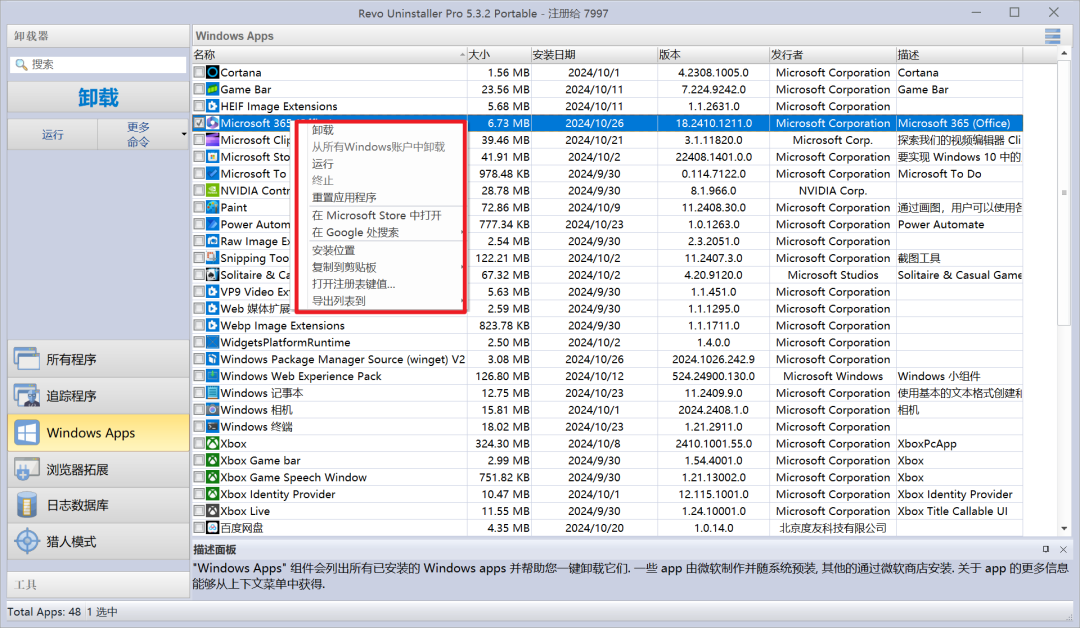Open 所有程序 in the sidebar
The image size is (1080, 628).
[98, 359]
